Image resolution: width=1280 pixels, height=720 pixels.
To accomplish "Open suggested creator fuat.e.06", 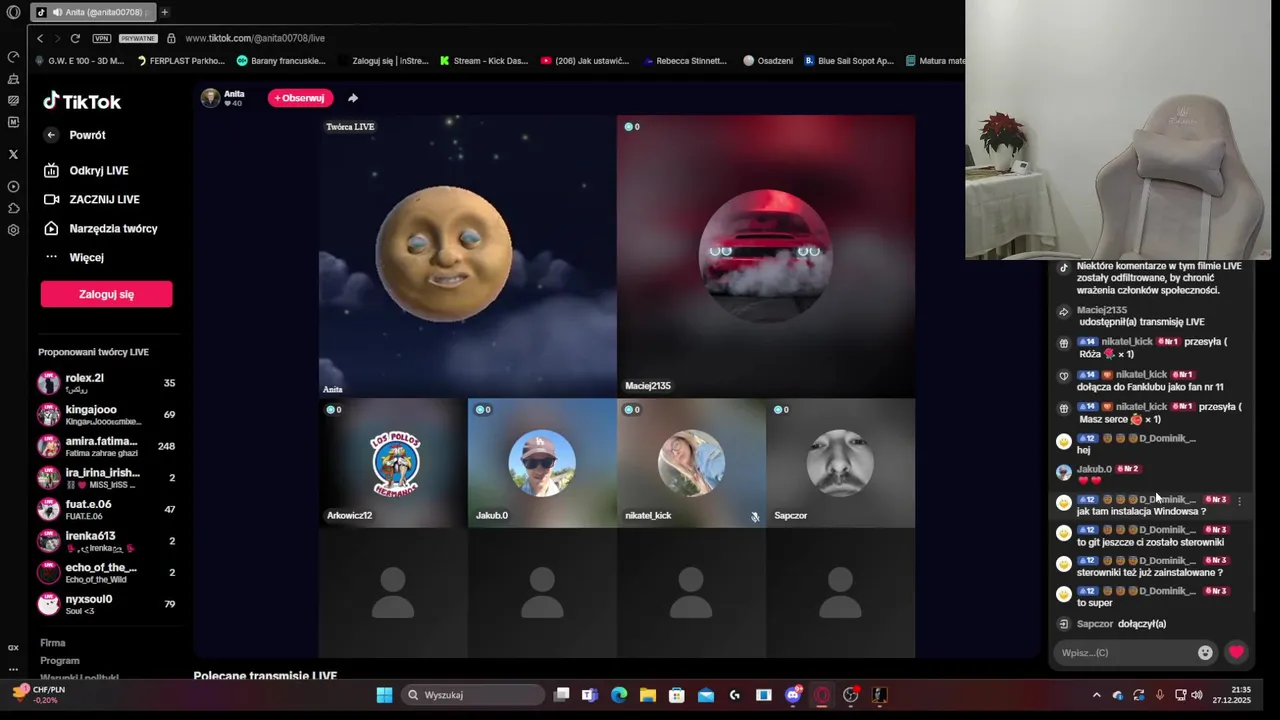I will tap(106, 509).
